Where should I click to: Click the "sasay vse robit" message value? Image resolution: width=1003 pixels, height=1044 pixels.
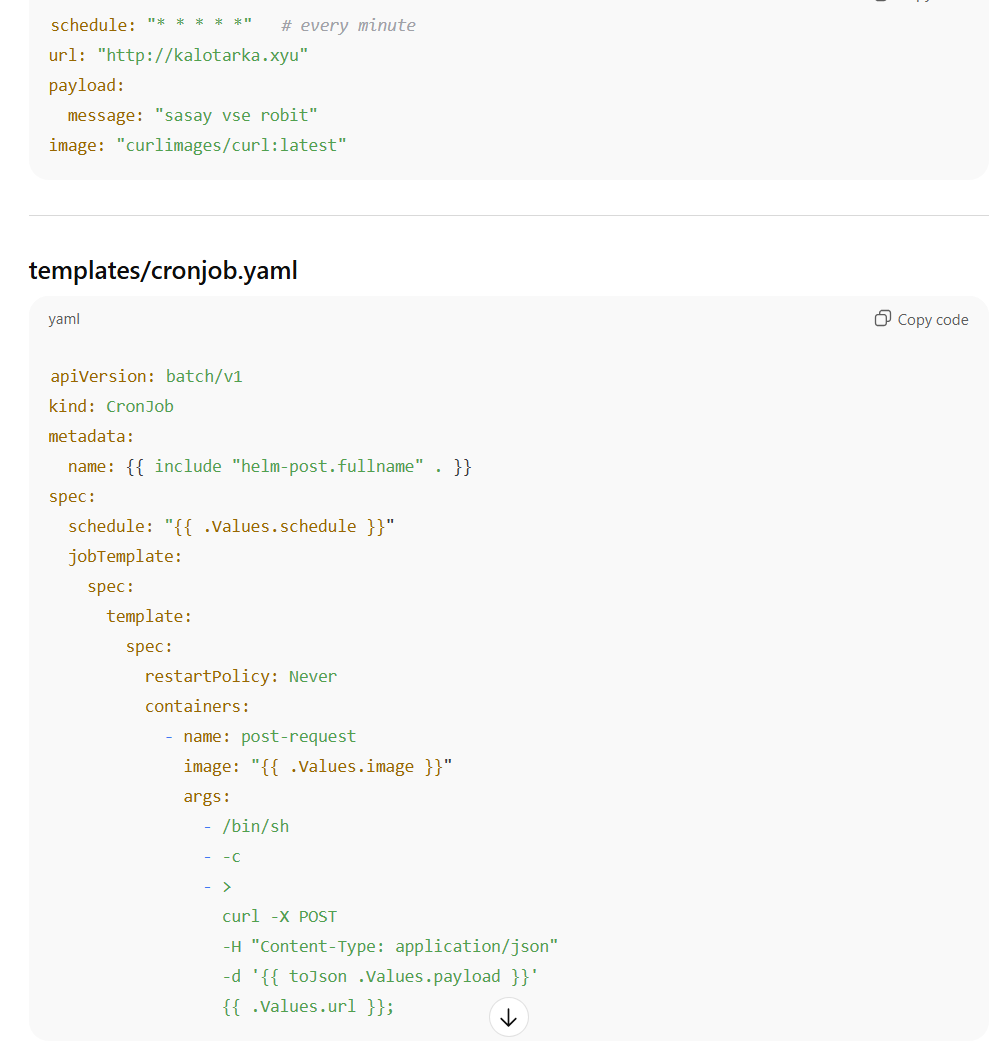pyautogui.click(x=236, y=115)
